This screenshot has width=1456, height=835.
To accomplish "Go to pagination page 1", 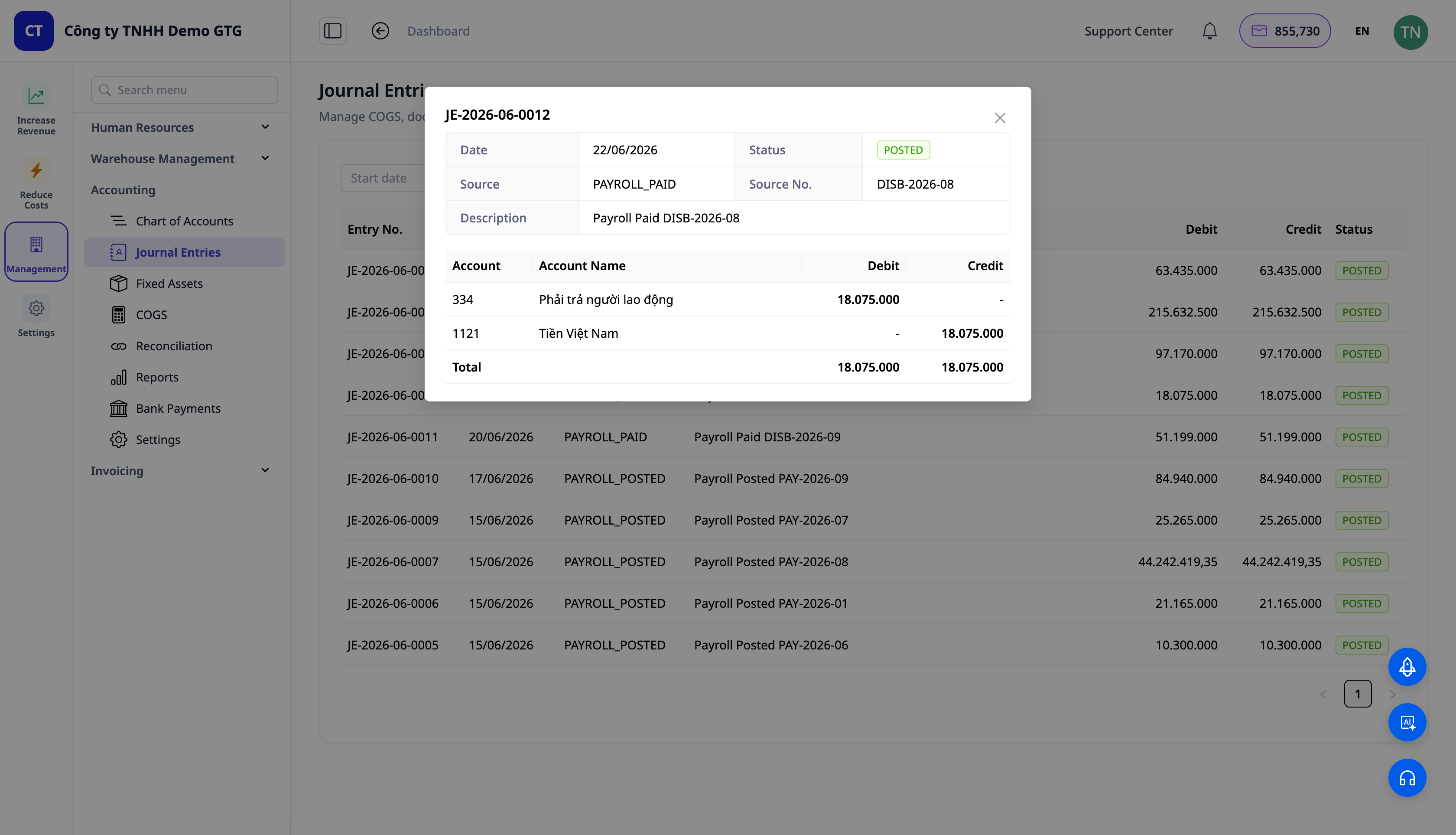I will coord(1357,694).
